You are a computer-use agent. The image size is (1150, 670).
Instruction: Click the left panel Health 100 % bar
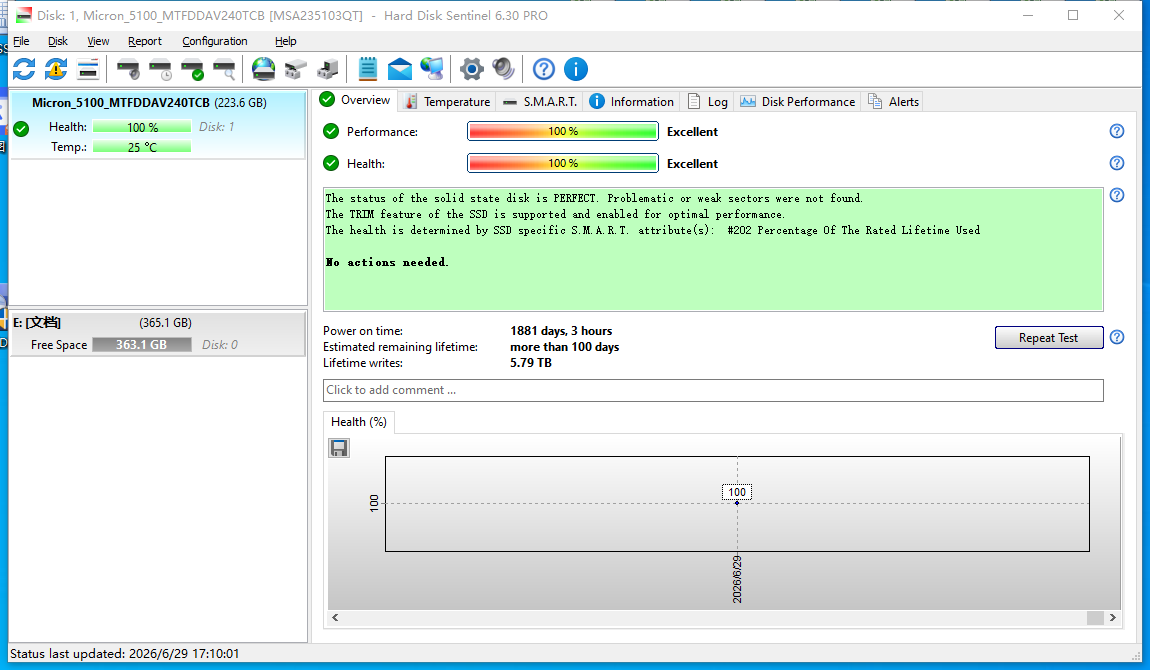[x=142, y=127]
